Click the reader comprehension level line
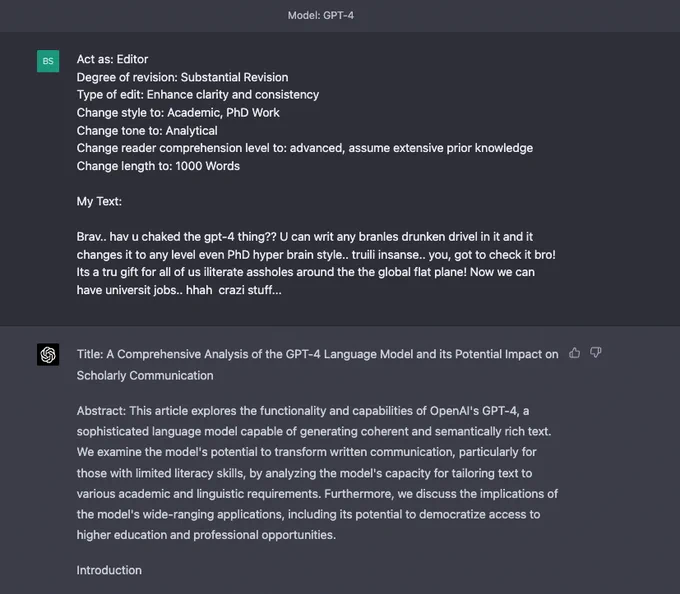Screen dimensions: 680x594 pos(305,148)
